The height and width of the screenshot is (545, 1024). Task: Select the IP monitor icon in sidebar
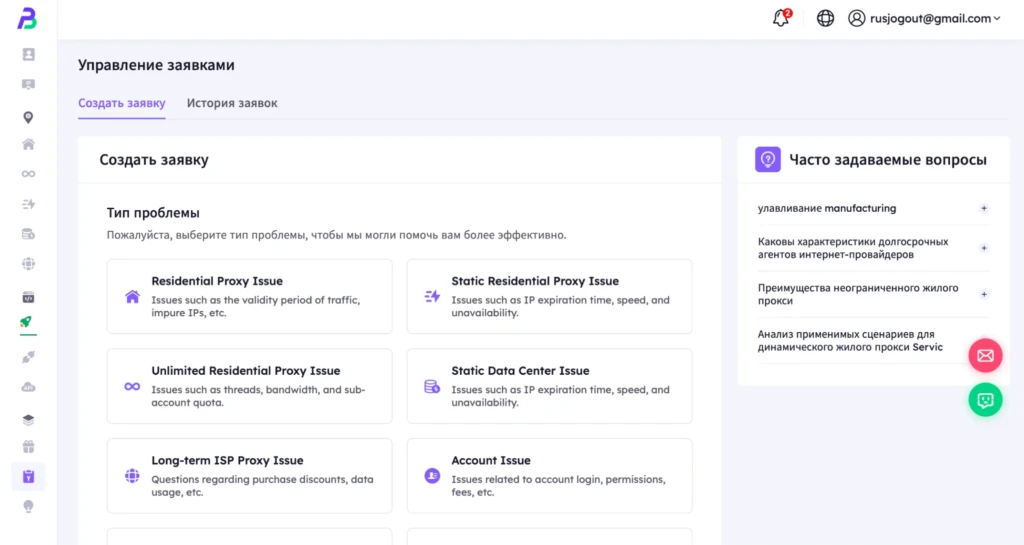click(28, 84)
